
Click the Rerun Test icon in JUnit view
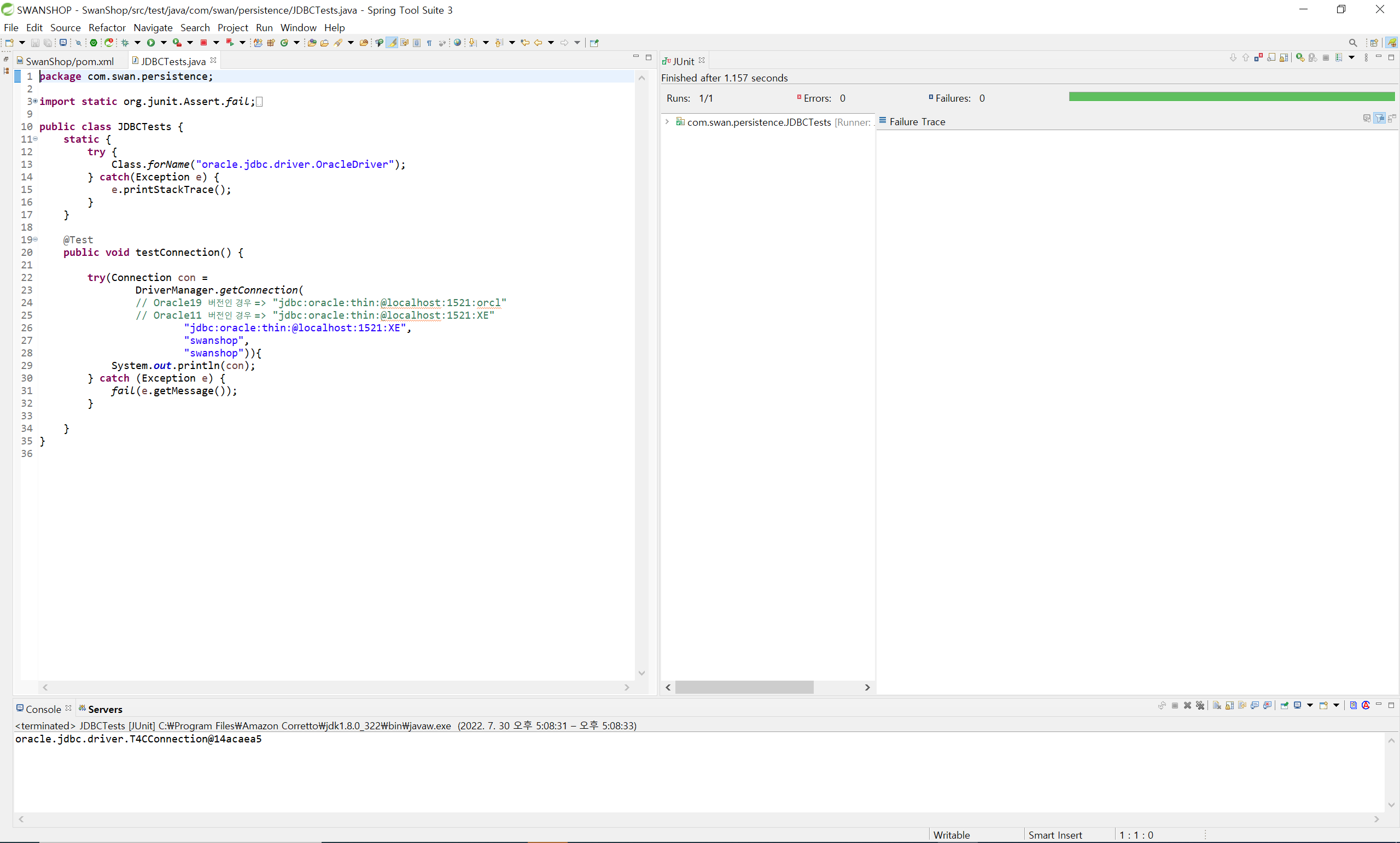[1300, 58]
